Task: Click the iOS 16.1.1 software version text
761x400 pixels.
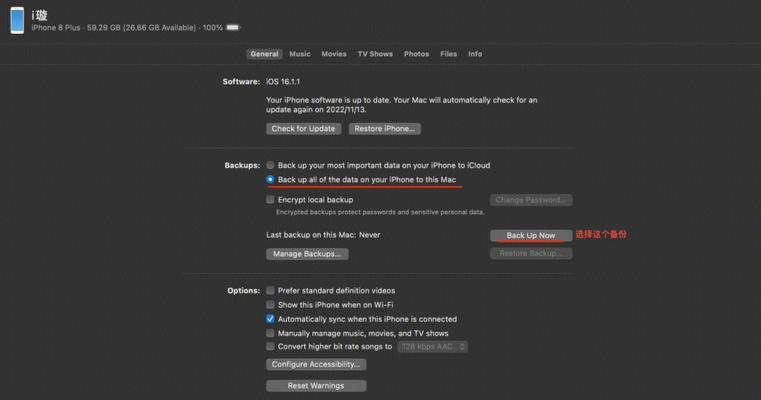Action: click(x=283, y=82)
